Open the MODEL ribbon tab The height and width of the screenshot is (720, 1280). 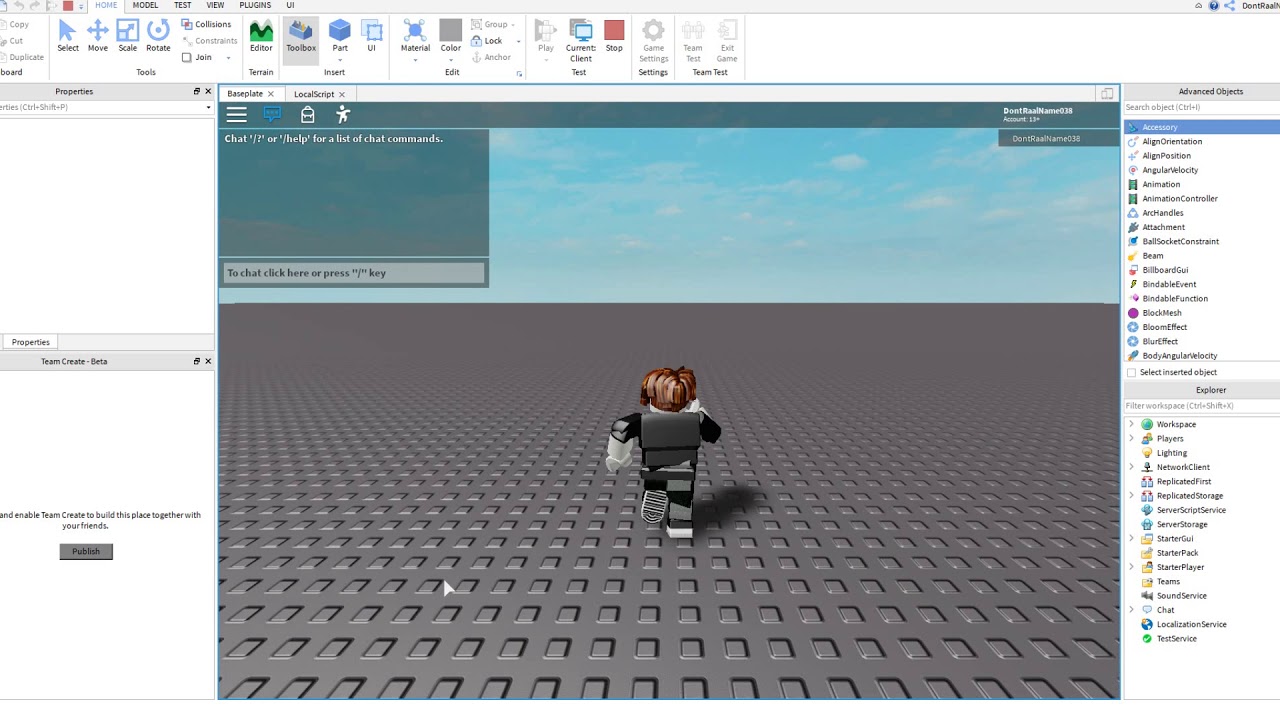coord(146,5)
